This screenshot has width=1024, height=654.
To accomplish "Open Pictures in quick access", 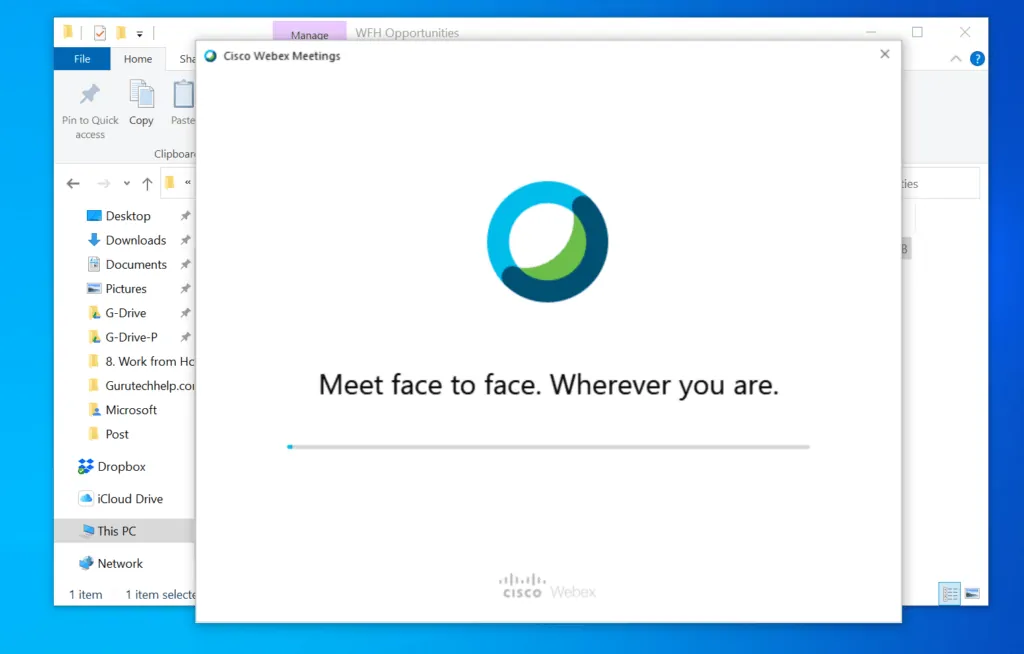I will pyautogui.click(x=126, y=288).
